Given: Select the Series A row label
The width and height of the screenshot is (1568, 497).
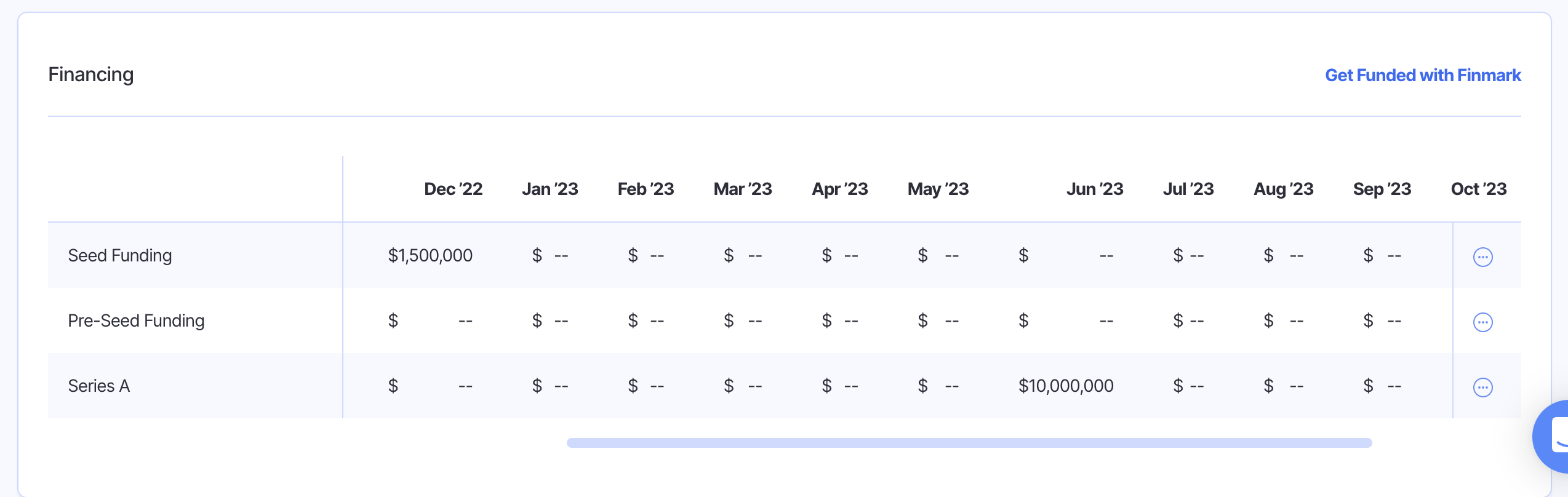Looking at the screenshot, I should click(x=99, y=386).
